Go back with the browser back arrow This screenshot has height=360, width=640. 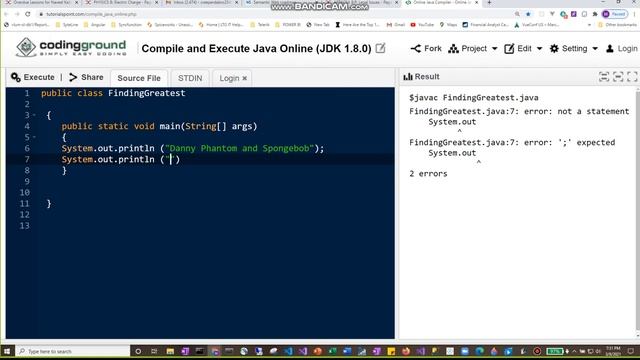[6, 14]
